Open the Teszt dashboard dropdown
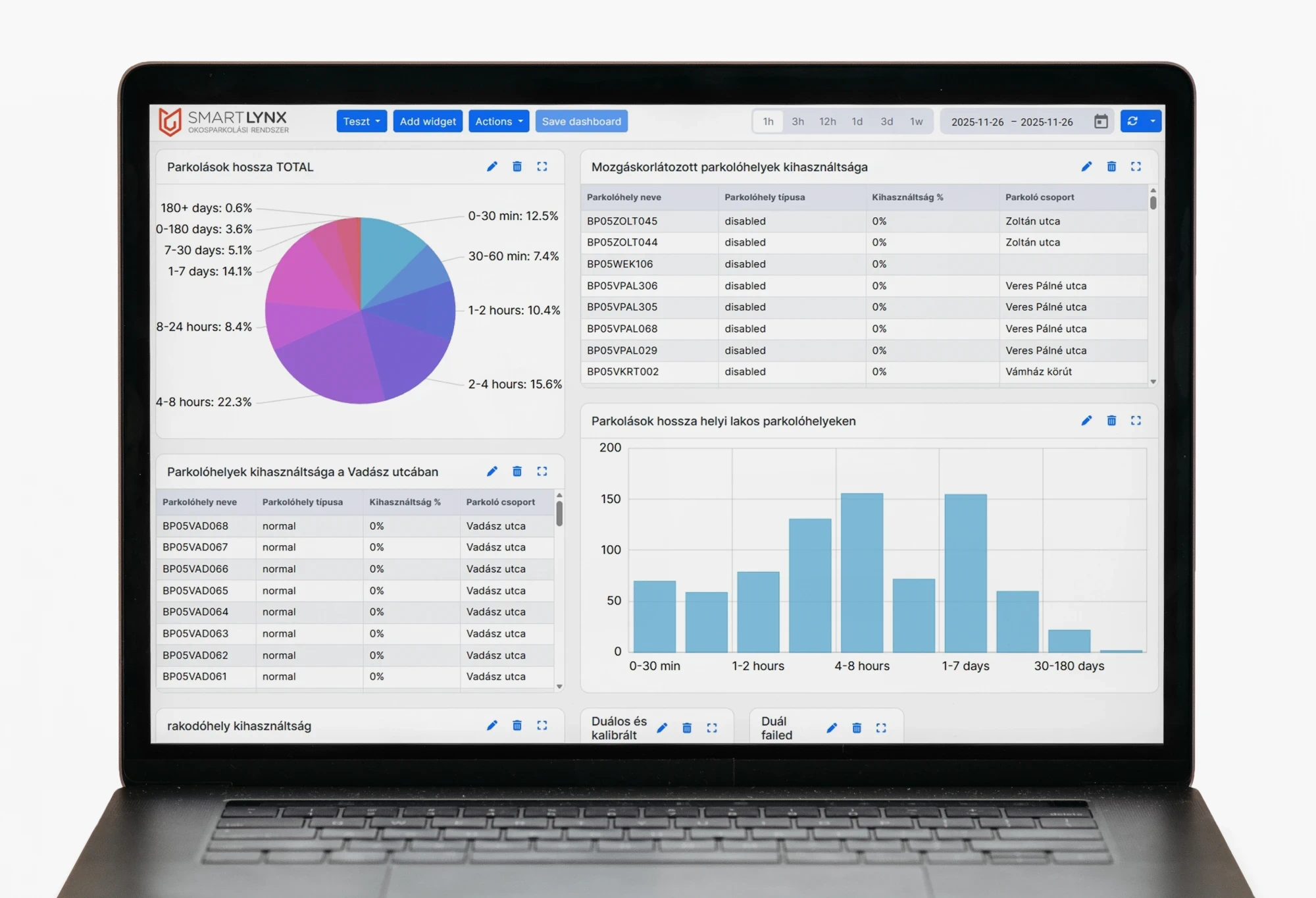1316x898 pixels. (361, 121)
